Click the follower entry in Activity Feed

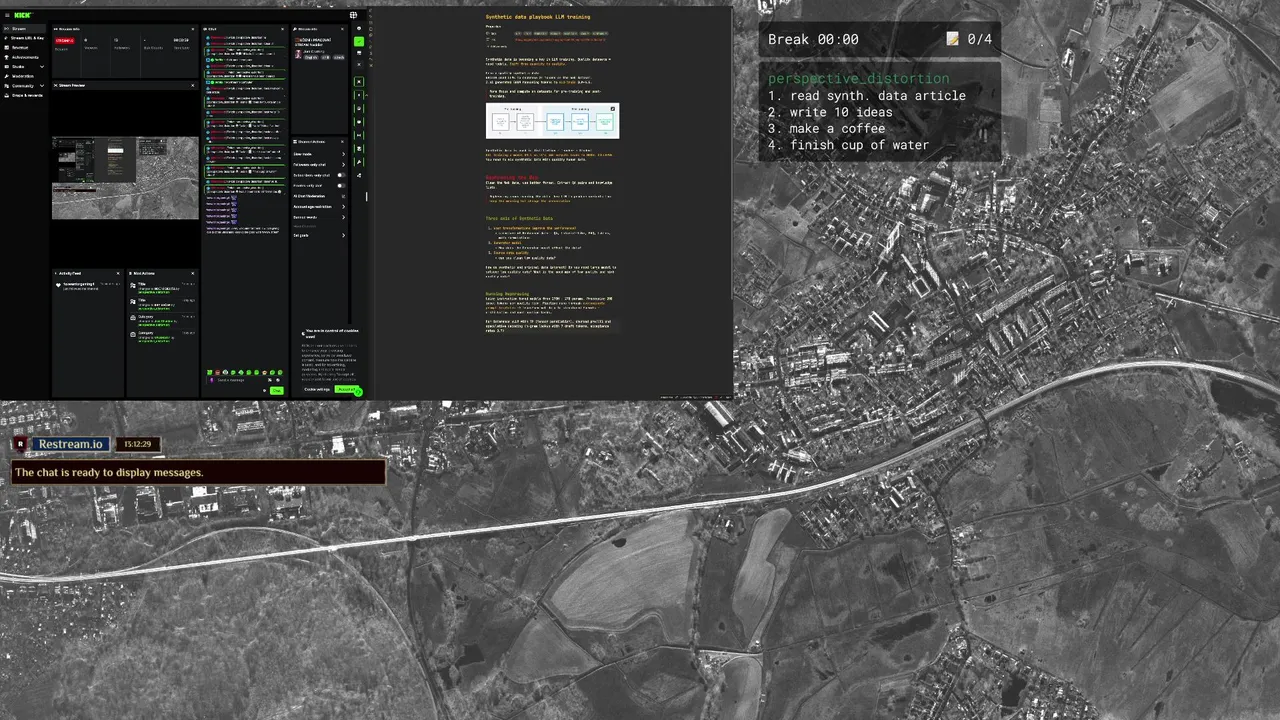coord(88,286)
